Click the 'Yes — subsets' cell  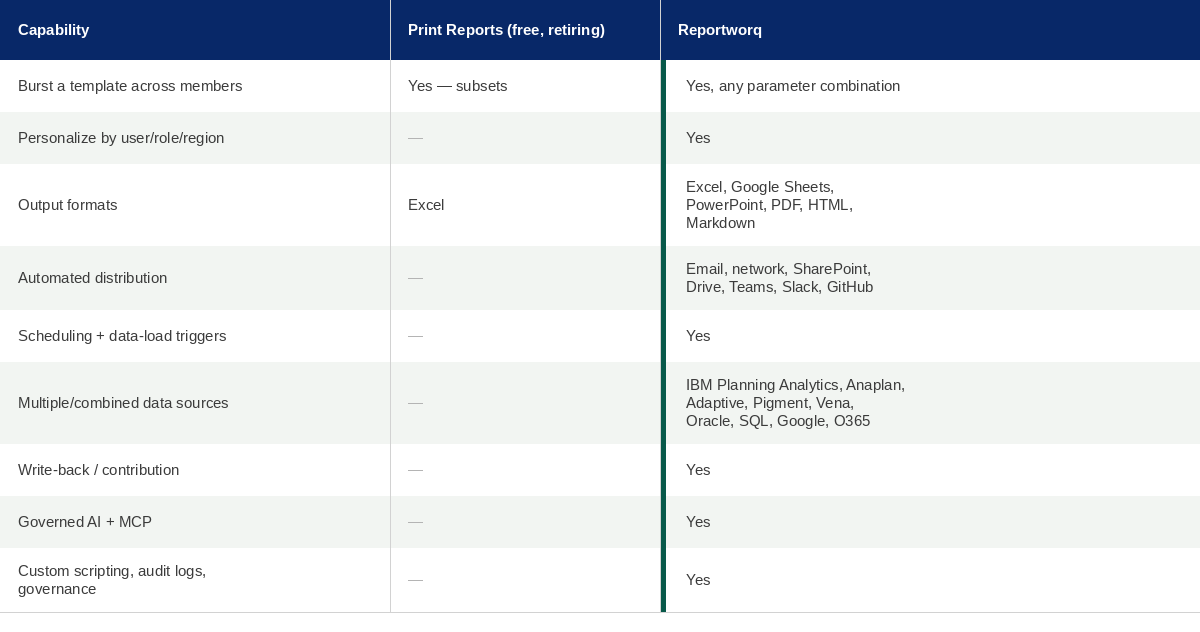(458, 86)
